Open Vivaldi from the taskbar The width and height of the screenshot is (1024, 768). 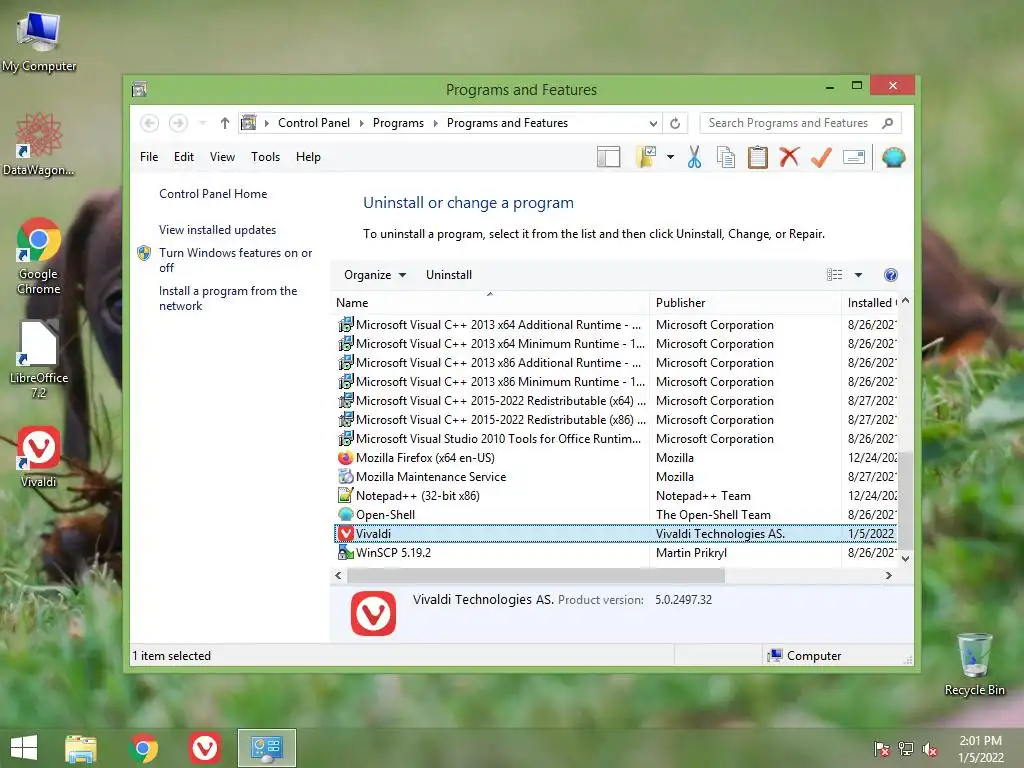[204, 748]
